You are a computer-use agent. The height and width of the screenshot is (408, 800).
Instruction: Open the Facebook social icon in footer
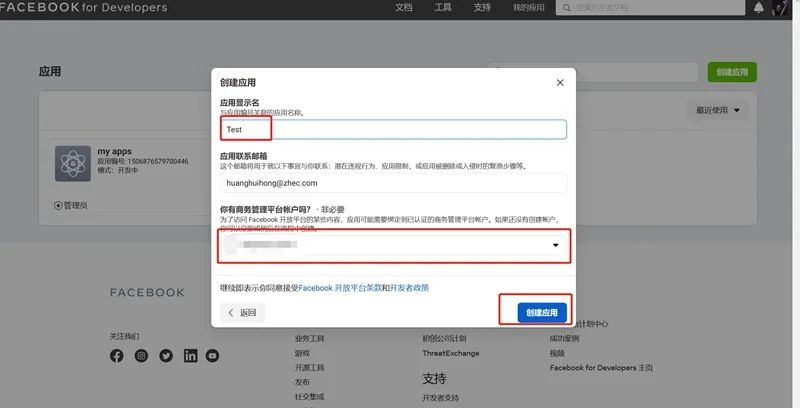tap(116, 355)
